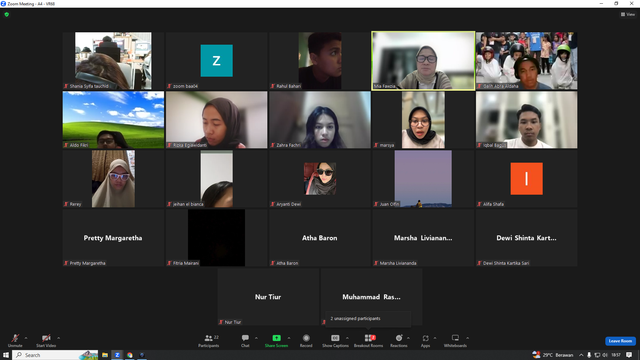Open video options arrow next to Start Video

click(x=58, y=338)
